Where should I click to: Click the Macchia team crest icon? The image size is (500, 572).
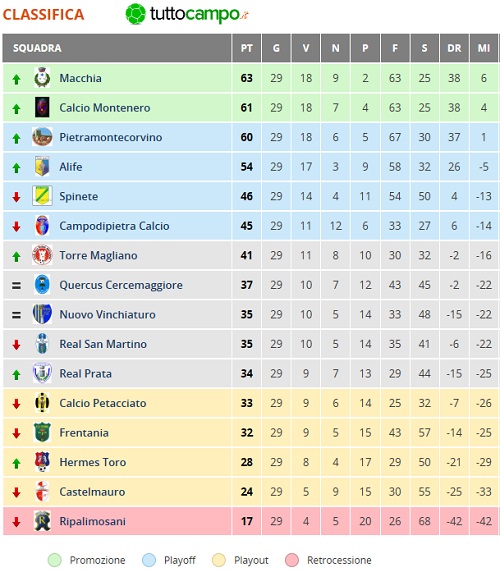(42, 77)
